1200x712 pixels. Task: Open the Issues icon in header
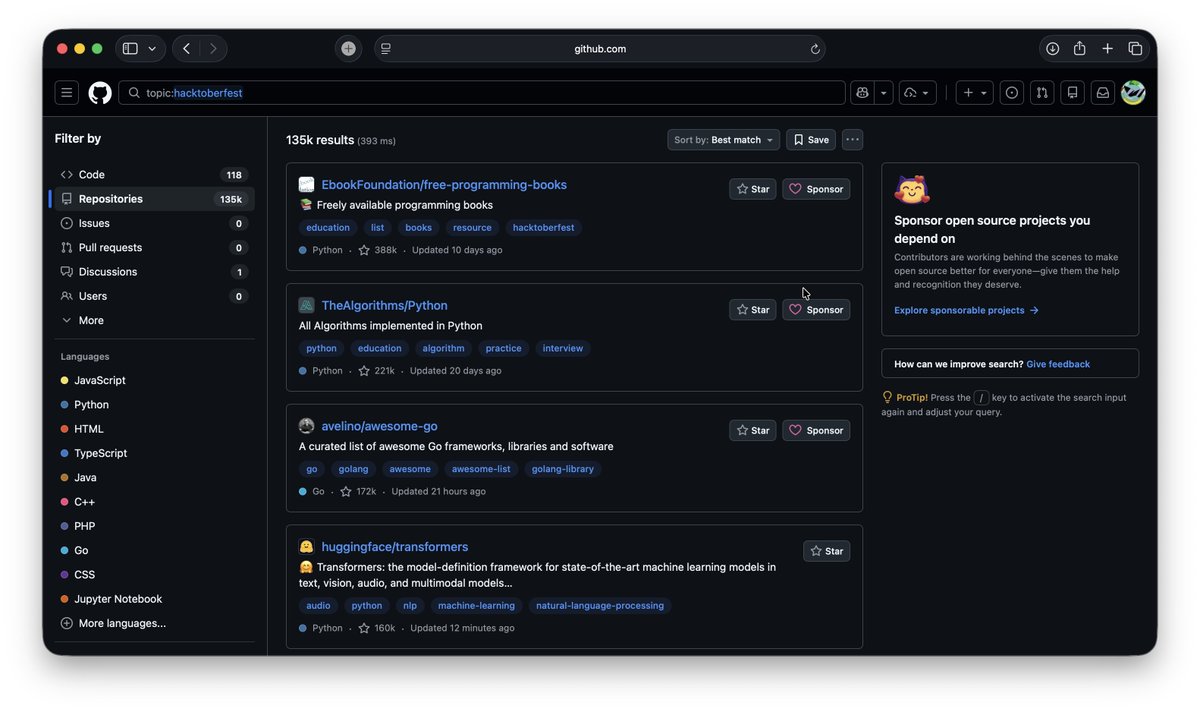[1012, 93]
